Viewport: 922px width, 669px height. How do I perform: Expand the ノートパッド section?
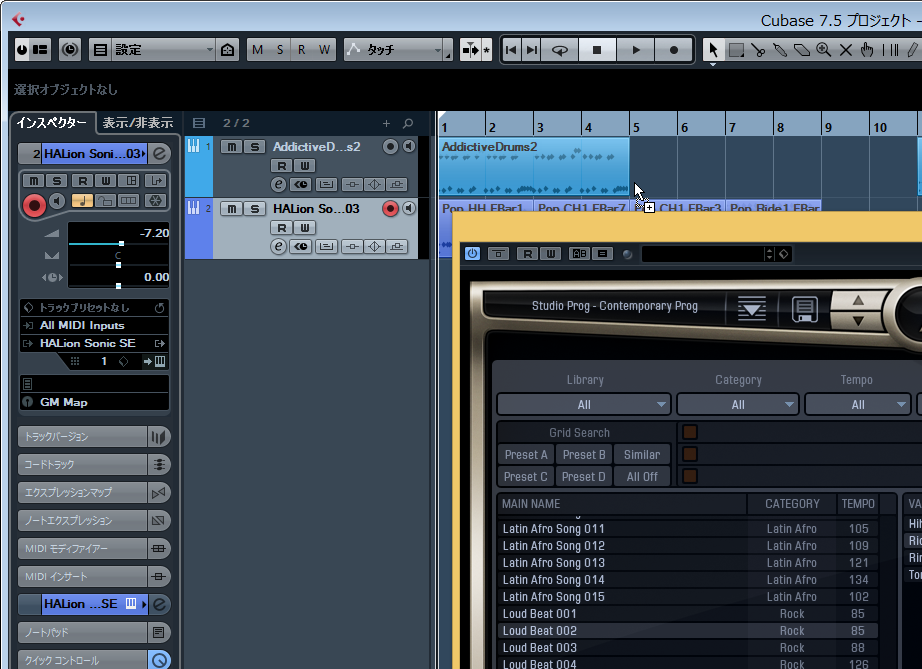click(x=83, y=633)
